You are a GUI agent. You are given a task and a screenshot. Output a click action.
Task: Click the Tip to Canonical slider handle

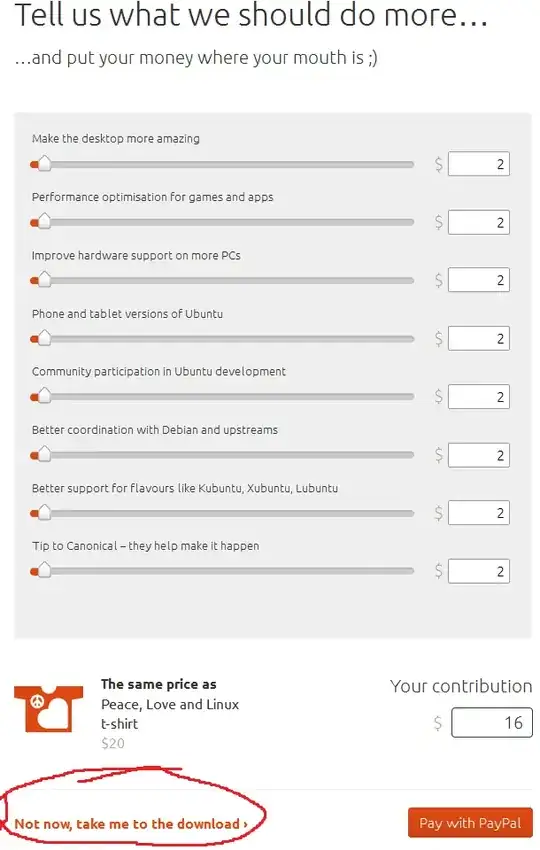click(x=44, y=570)
